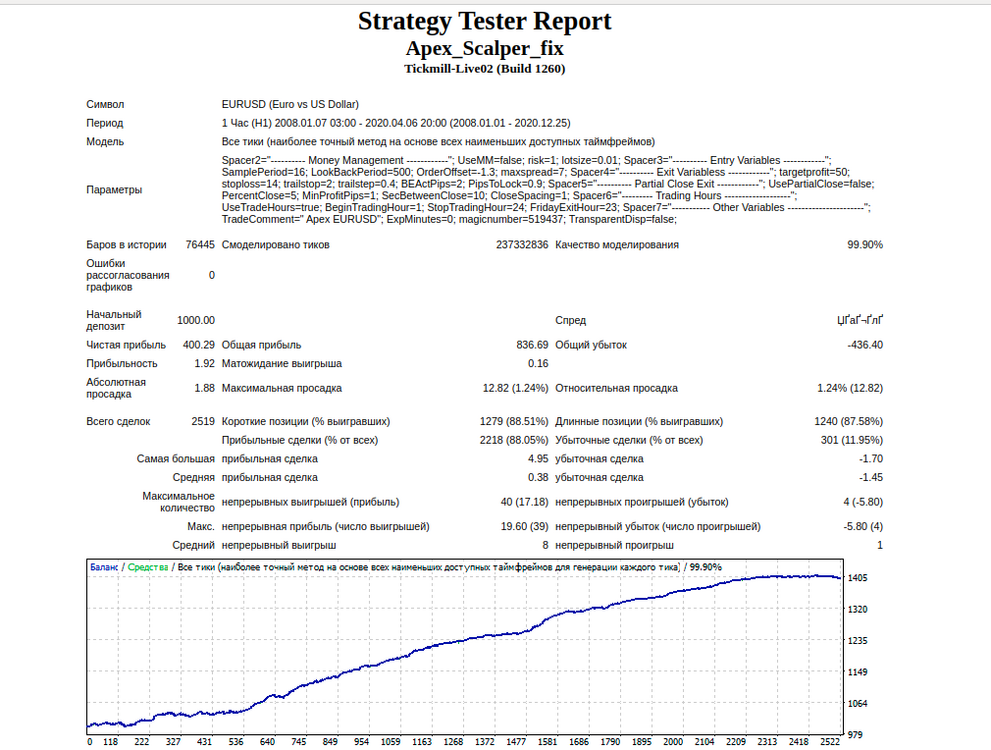The width and height of the screenshot is (991, 750).
Task: Click the symbol value 'EURUSD (Euro vs US Dollar)'
Action: click(290, 104)
